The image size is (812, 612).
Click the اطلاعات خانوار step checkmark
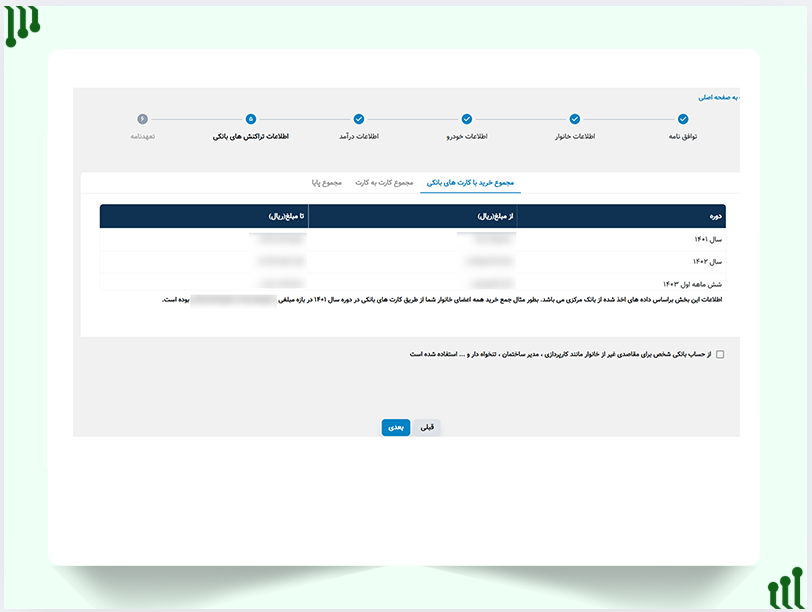[x=575, y=119]
